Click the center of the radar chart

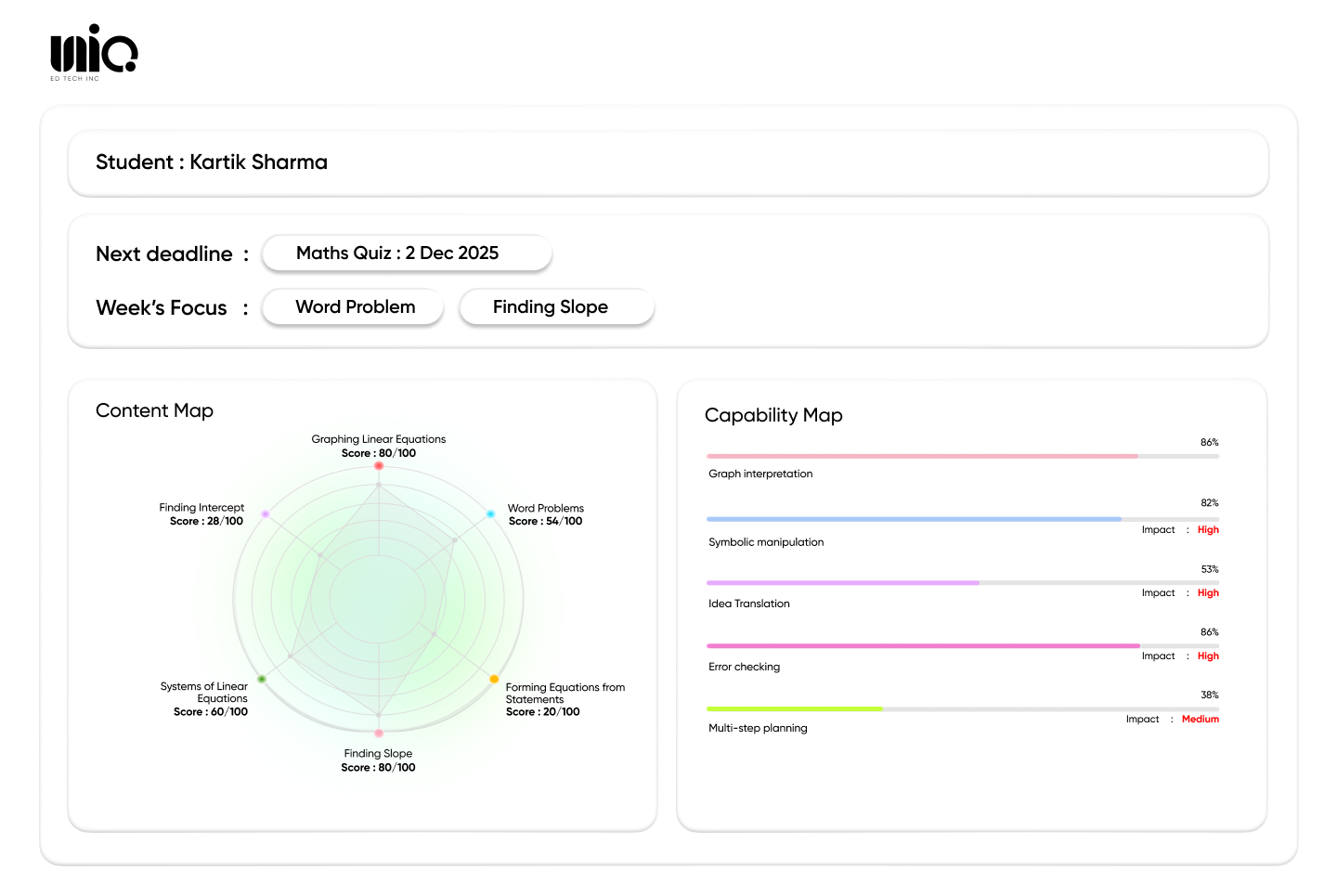tap(379, 600)
